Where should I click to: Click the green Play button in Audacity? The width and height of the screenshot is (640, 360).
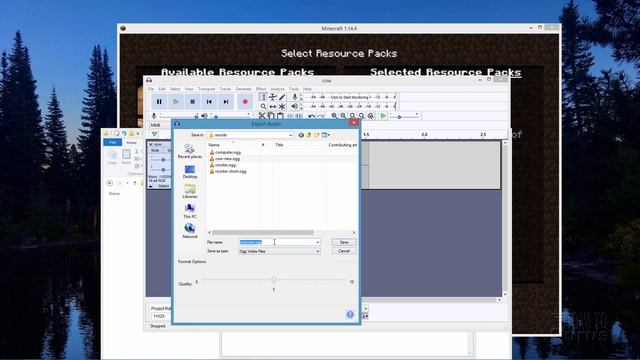click(x=176, y=102)
